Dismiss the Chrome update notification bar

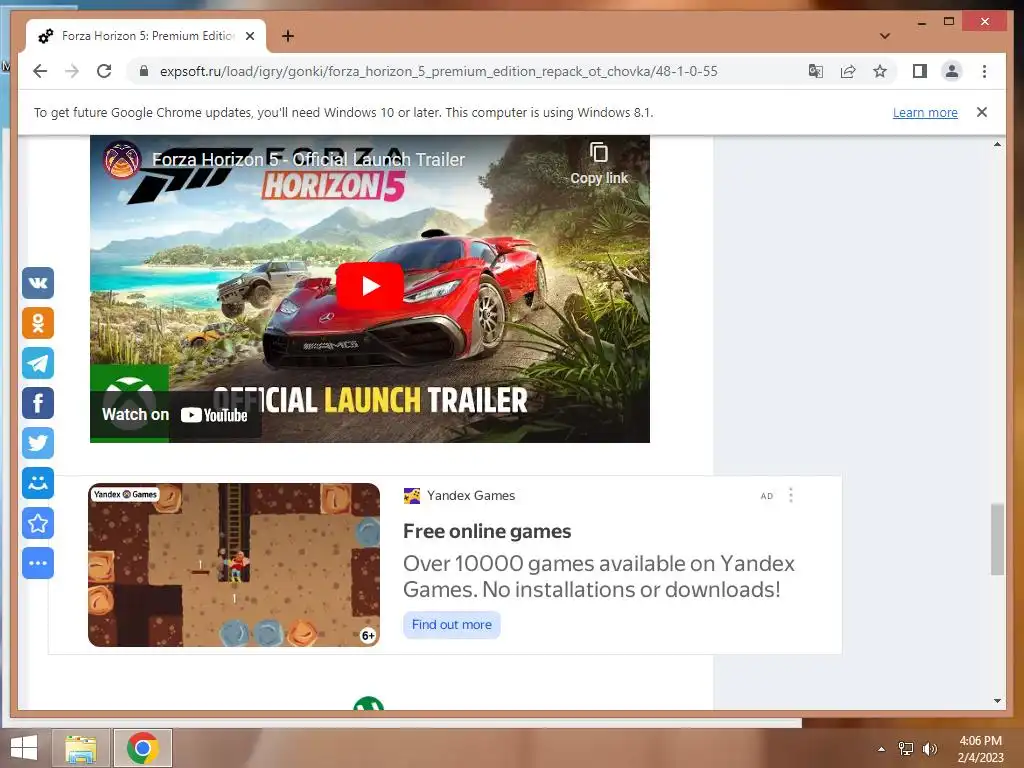982,112
